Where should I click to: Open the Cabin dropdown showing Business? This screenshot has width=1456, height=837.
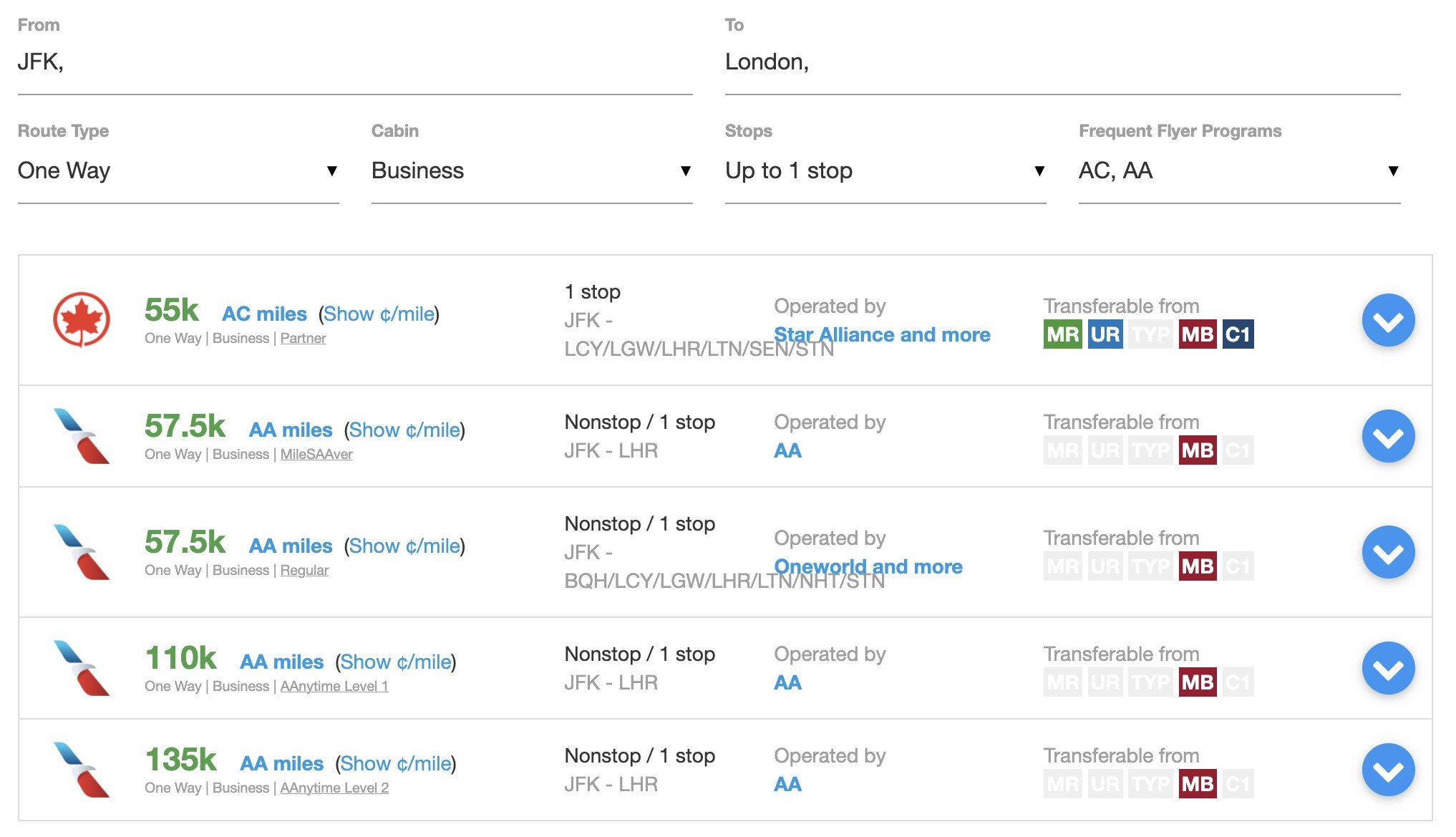(x=532, y=171)
